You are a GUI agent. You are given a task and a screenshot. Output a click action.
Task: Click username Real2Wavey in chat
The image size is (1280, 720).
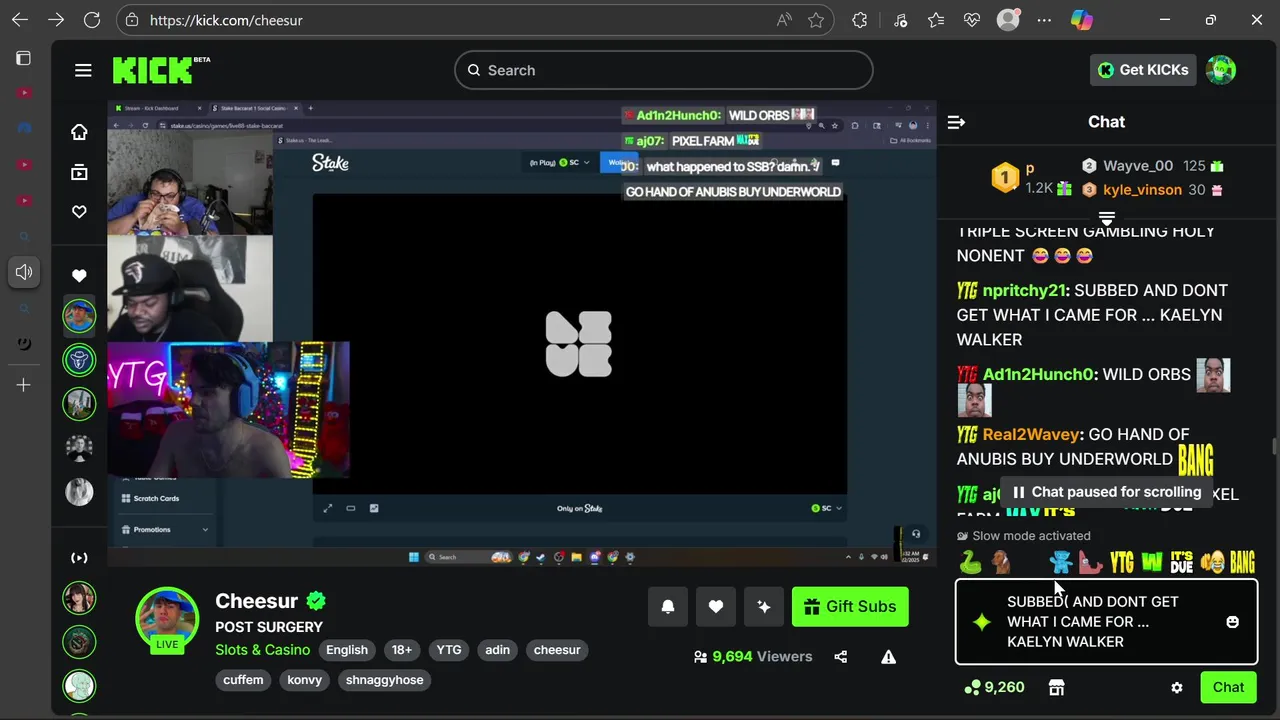coord(1031,434)
